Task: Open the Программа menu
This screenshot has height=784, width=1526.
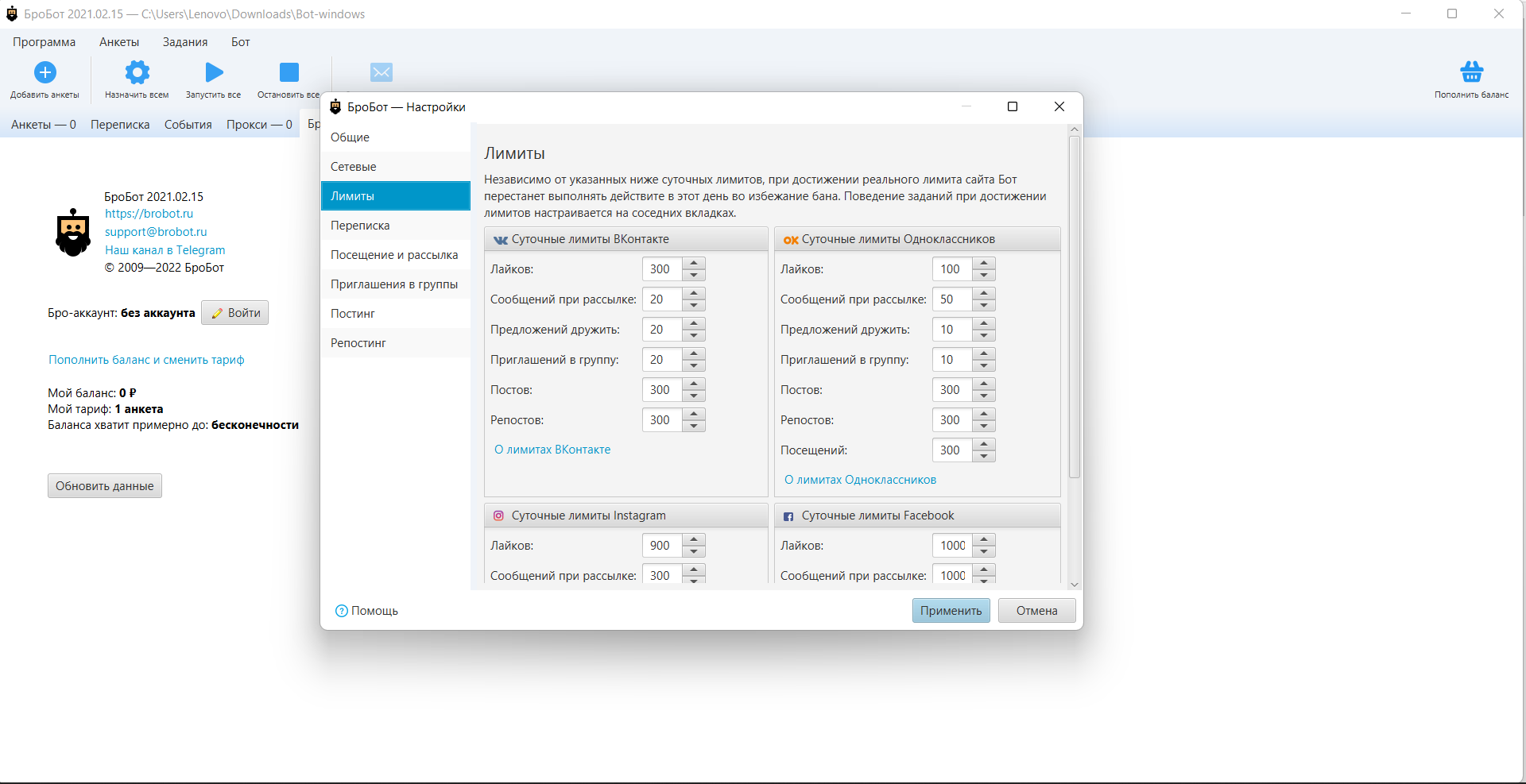Action: pyautogui.click(x=45, y=42)
